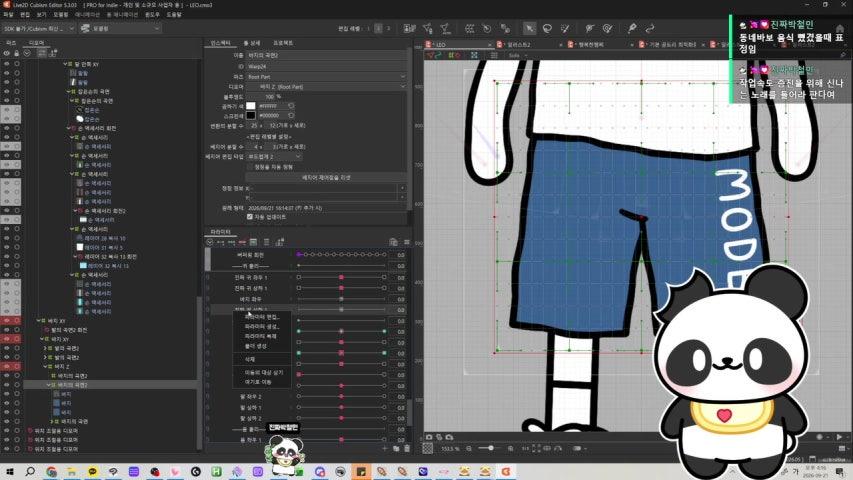Click the eye icon in the deformer panel header
The width and height of the screenshot is (853, 480).
(x=7, y=53)
